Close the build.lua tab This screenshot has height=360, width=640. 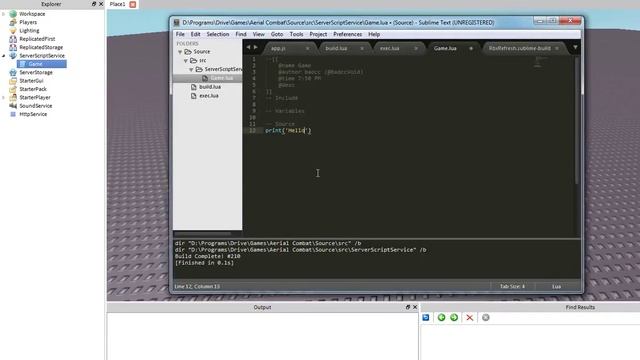362,49
